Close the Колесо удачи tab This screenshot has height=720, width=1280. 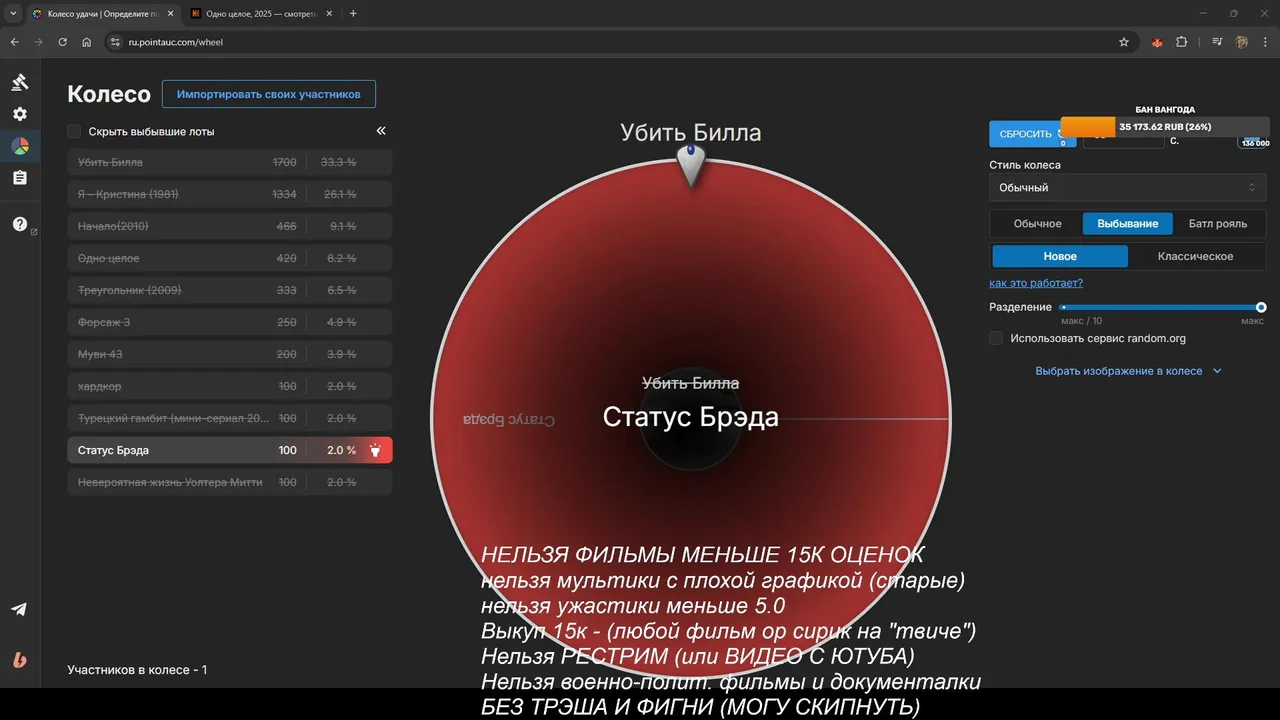click(170, 14)
